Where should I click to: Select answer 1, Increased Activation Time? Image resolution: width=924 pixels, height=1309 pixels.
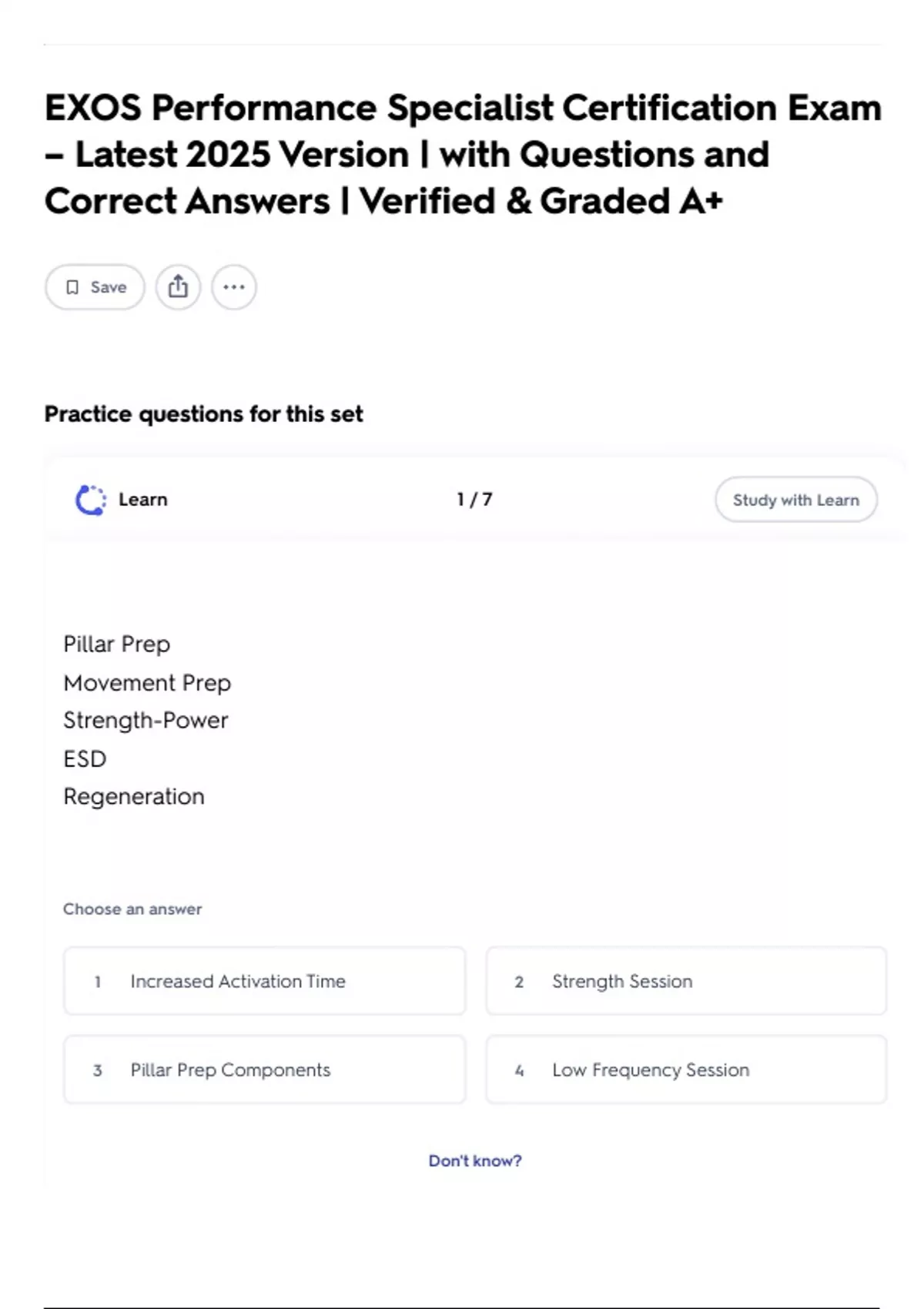[264, 981]
